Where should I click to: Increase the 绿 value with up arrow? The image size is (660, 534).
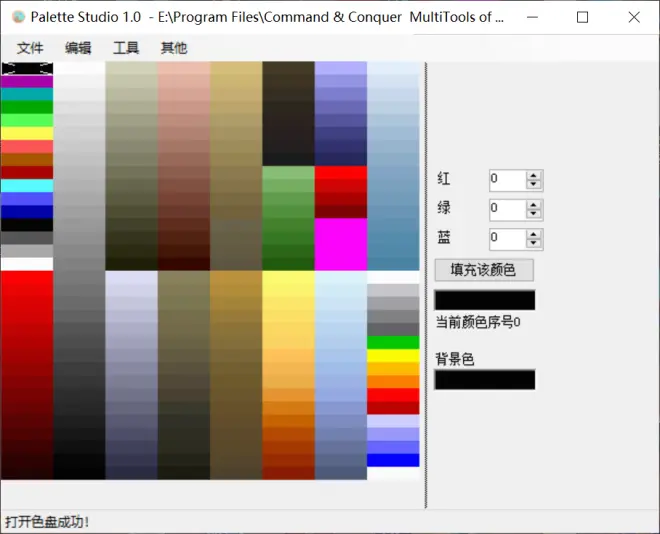point(534,205)
